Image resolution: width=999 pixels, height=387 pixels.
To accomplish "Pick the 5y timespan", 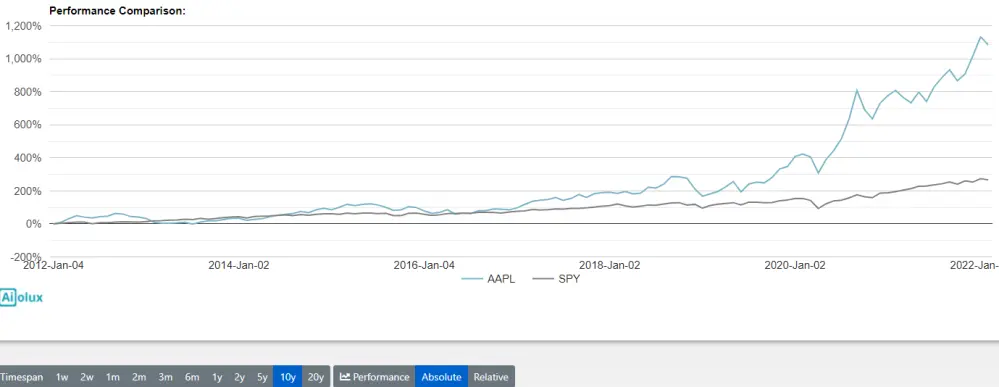I will point(262,377).
